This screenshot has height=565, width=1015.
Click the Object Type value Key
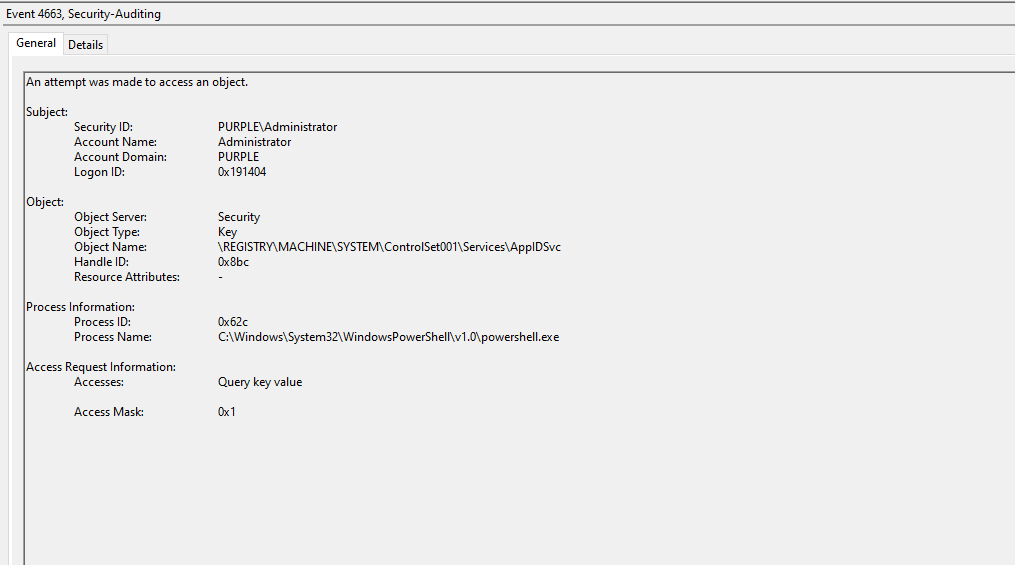coord(229,232)
